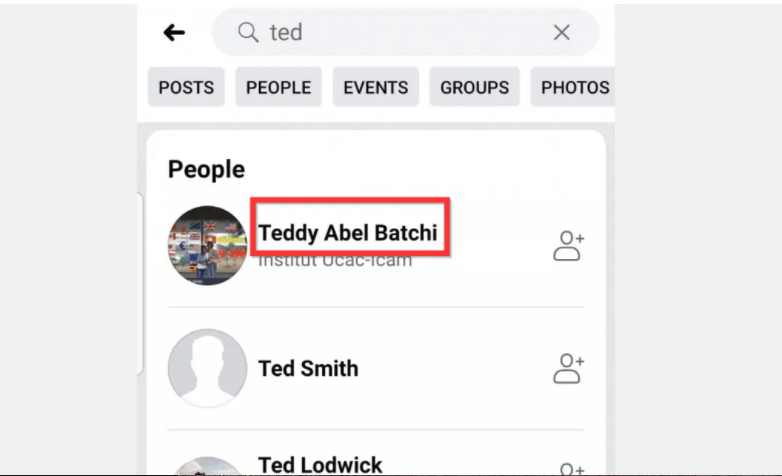
Task: Focus the search field containing 'ted'
Action: [404, 32]
